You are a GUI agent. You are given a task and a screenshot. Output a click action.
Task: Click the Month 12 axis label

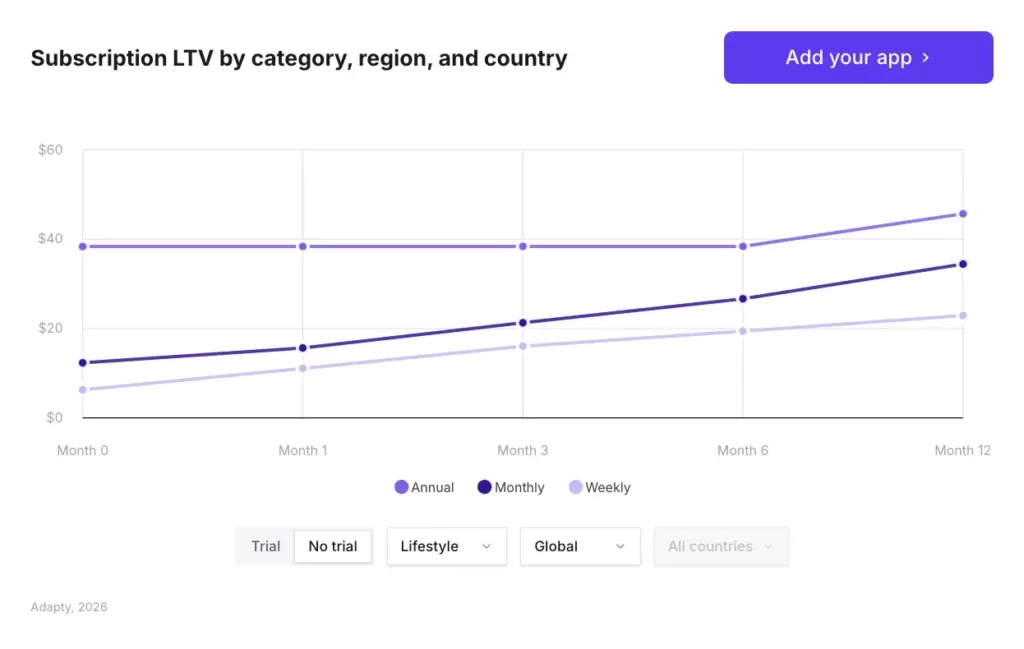click(962, 450)
